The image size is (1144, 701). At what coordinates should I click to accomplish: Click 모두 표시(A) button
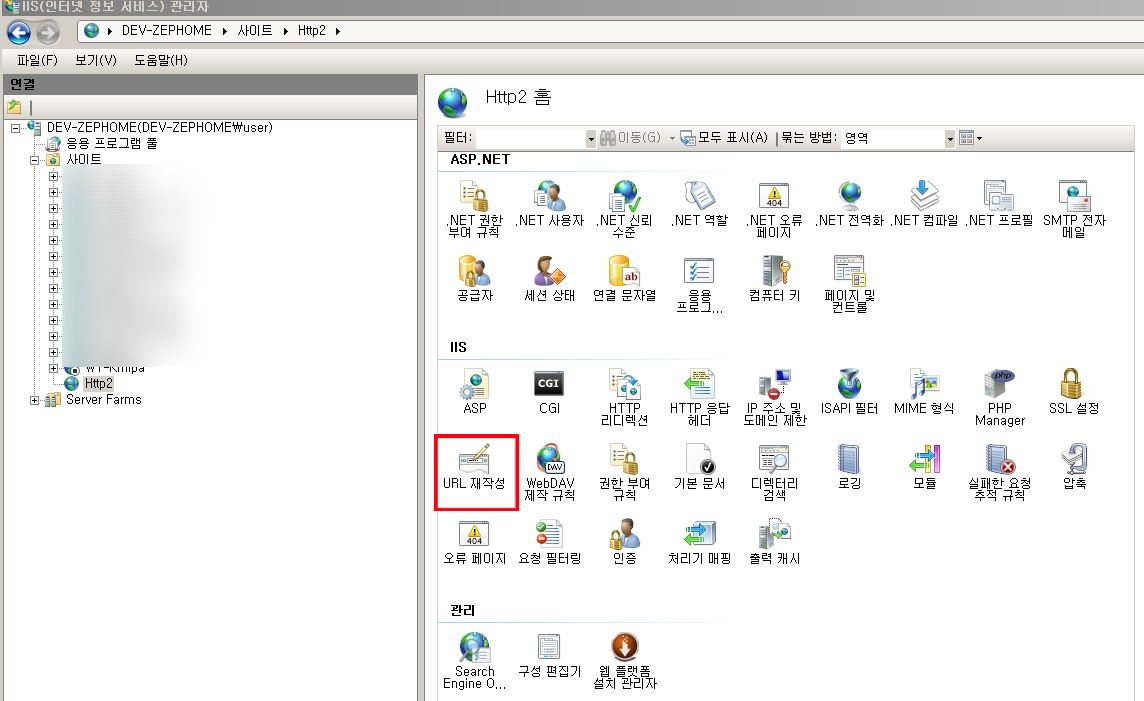pyautogui.click(x=724, y=137)
